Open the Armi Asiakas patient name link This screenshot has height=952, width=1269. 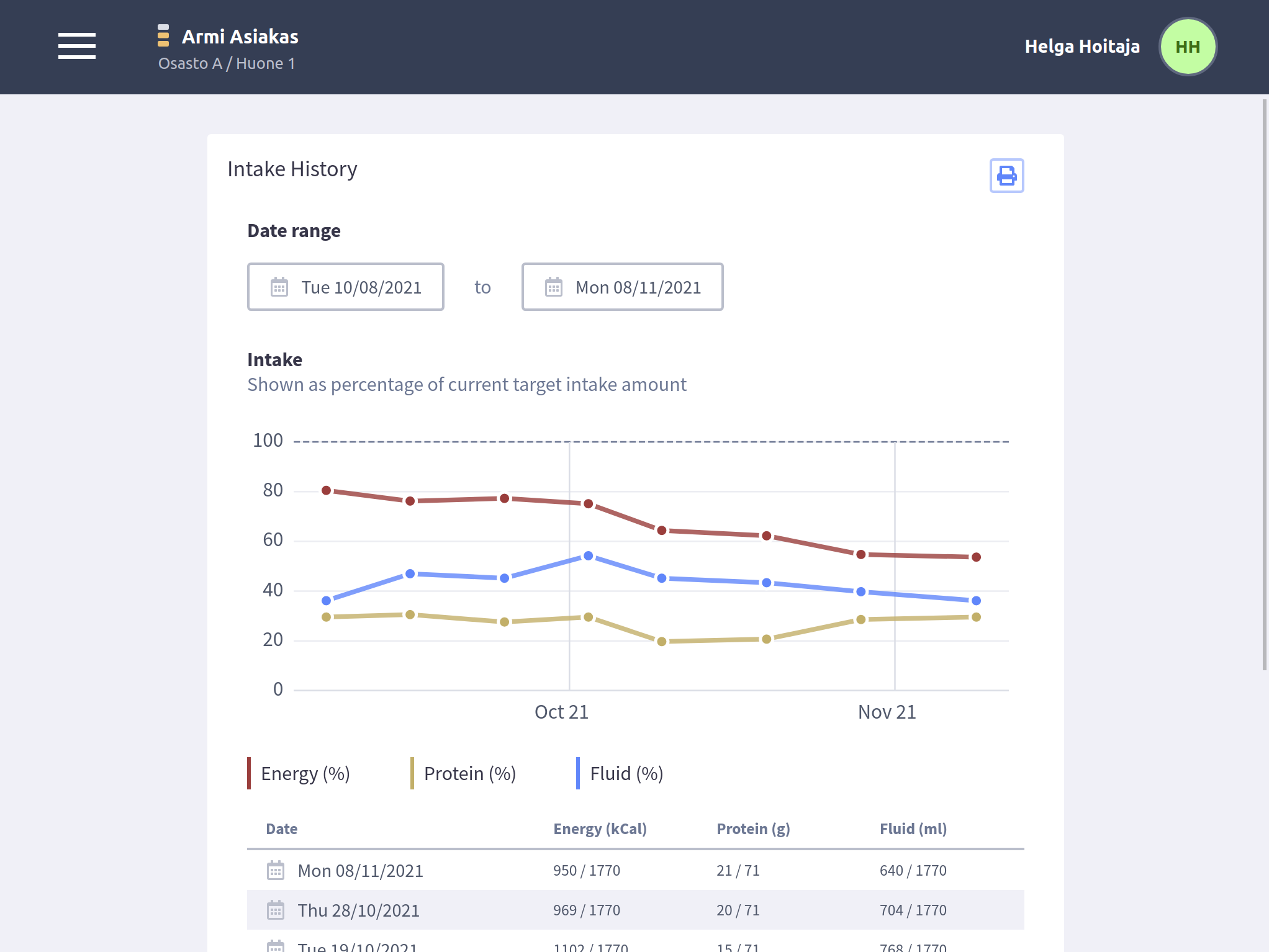point(240,37)
